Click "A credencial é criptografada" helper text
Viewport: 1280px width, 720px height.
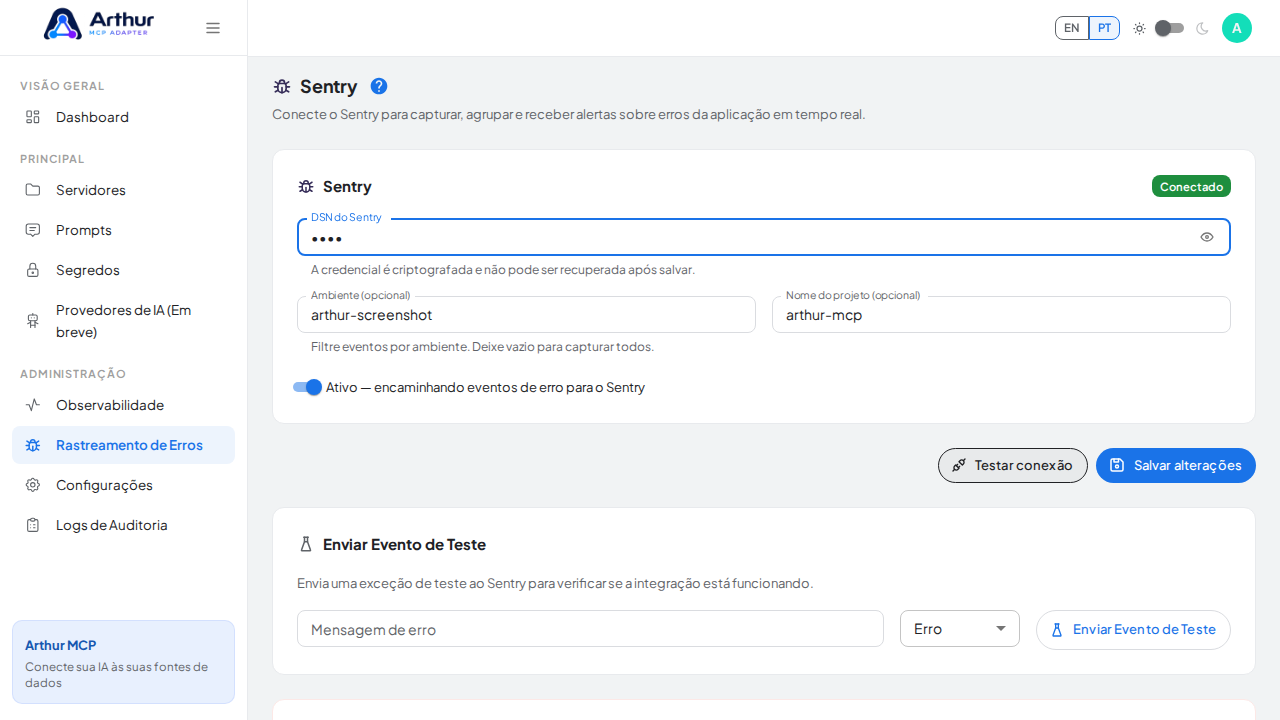pos(503,270)
